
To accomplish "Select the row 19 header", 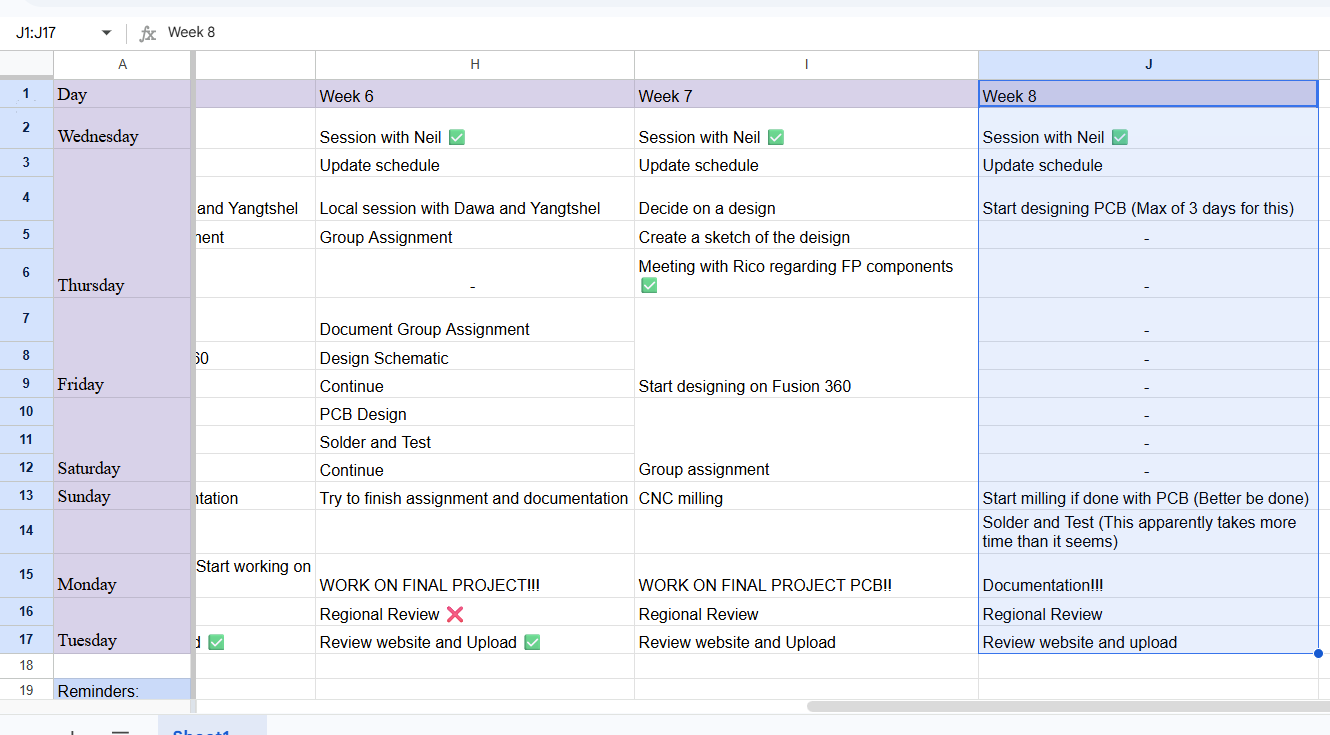I will point(26,690).
